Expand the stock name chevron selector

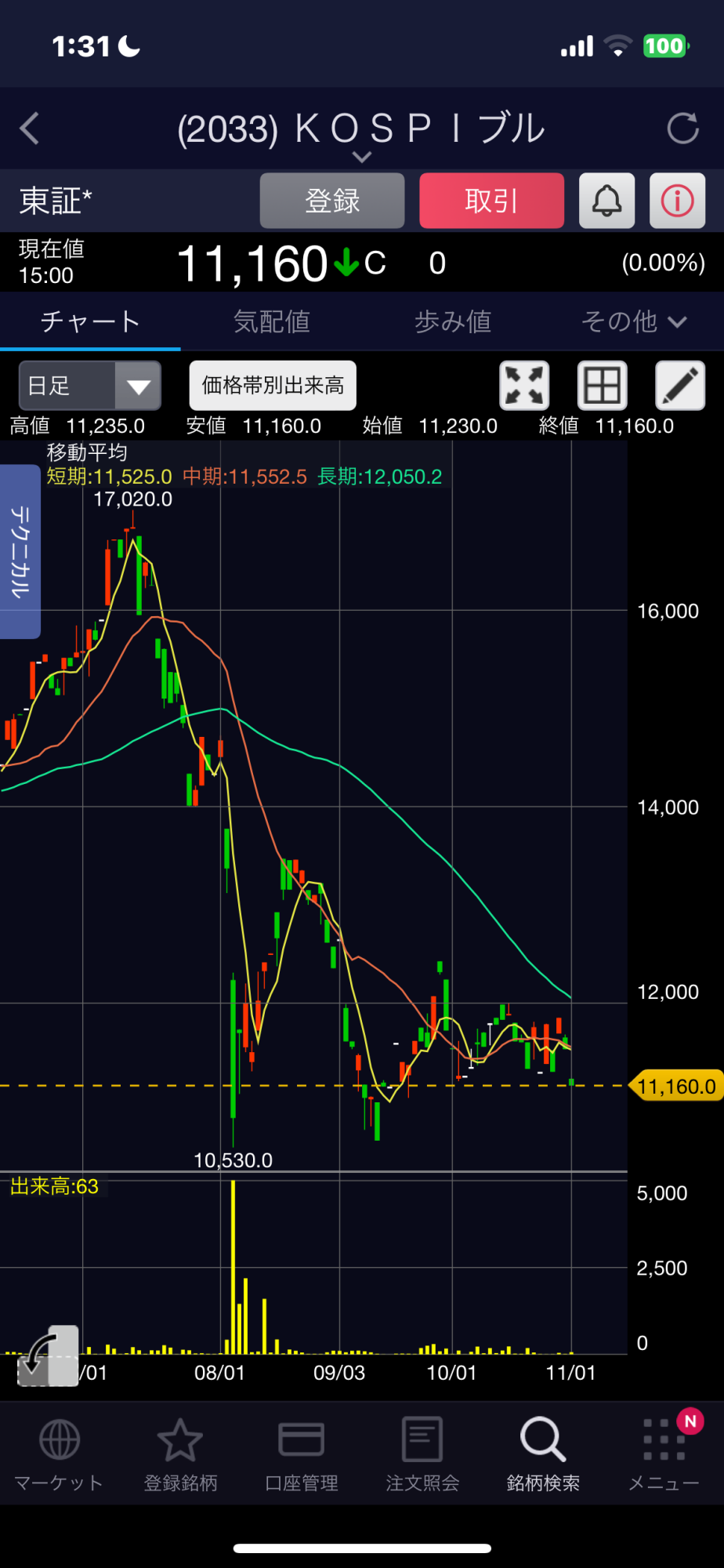pos(361,157)
